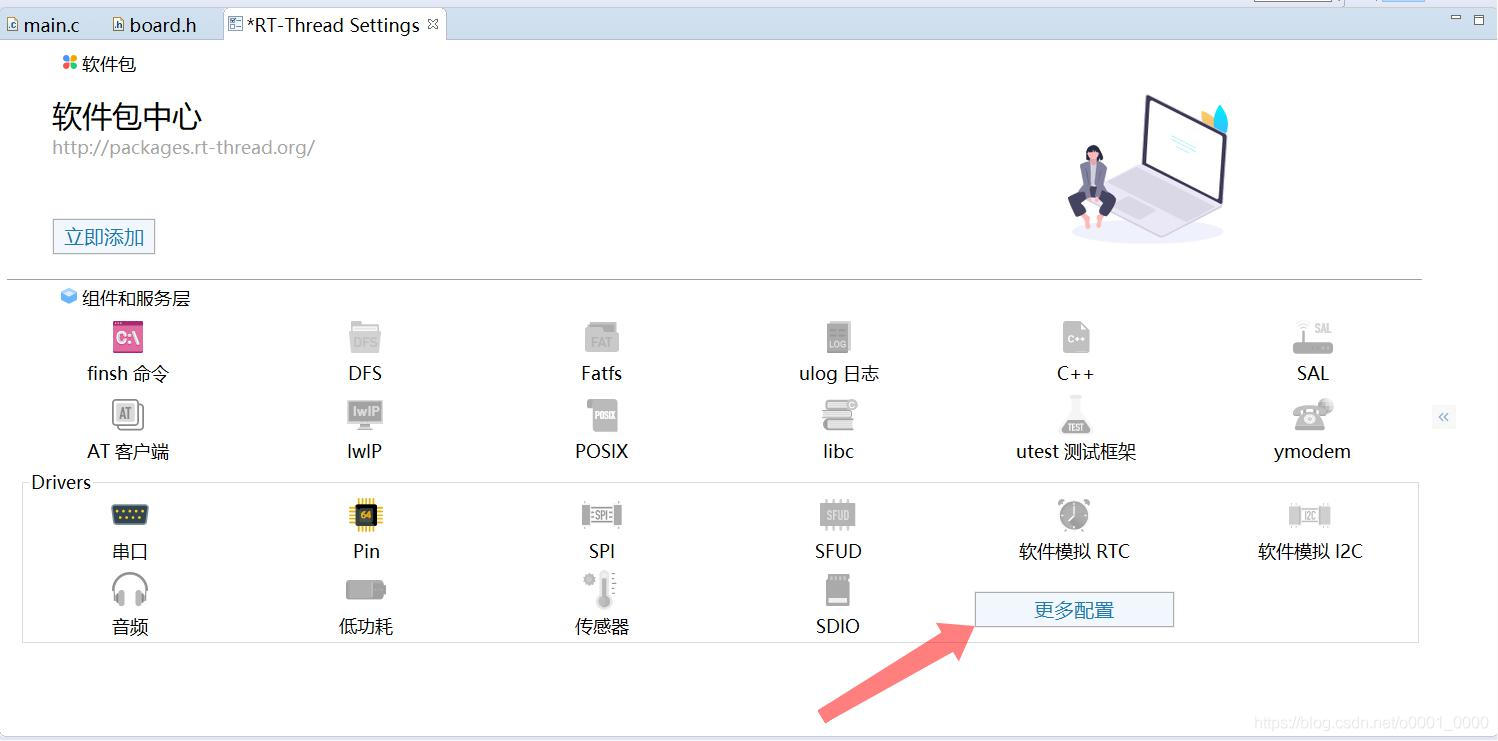Image resolution: width=1498 pixels, height=741 pixels.
Task: Toggle the audio (音频) headphone icon
Action: pyautogui.click(x=130, y=589)
